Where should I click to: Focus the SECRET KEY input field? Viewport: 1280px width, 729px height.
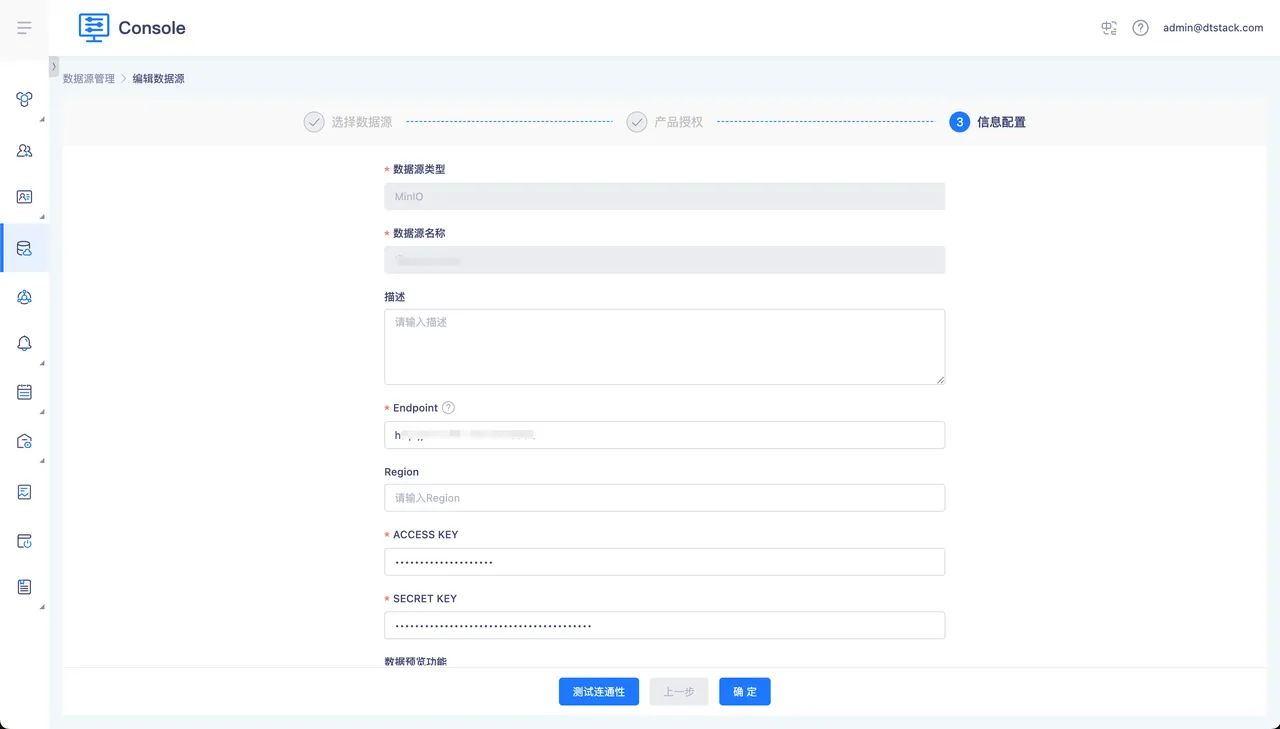(664, 625)
